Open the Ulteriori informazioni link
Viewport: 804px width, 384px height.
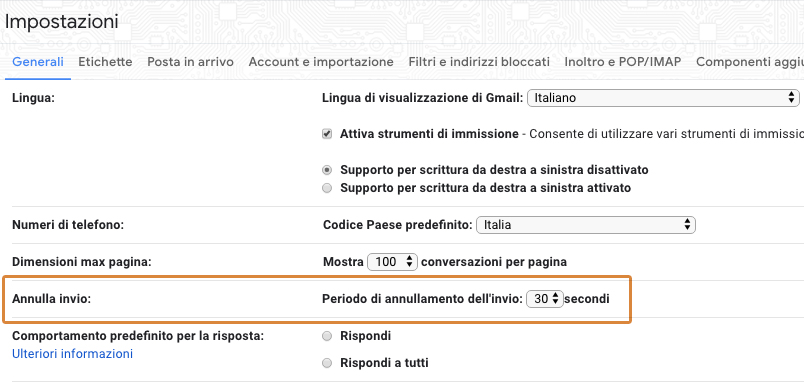72,354
